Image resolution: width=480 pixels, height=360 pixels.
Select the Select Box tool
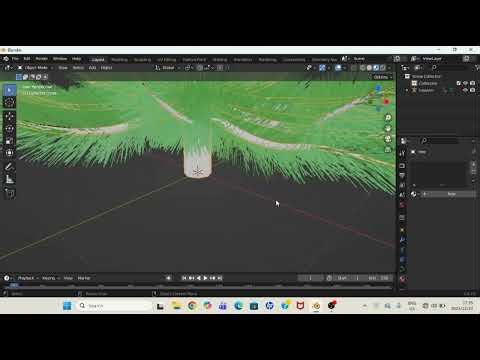[10, 90]
